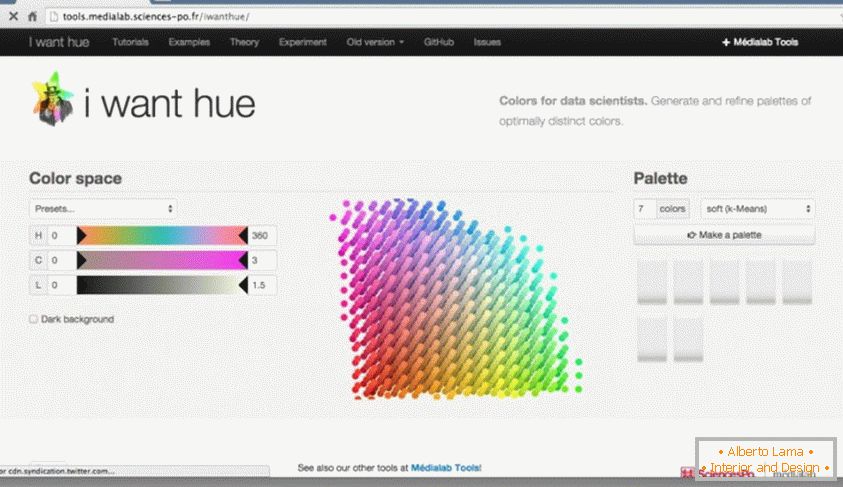This screenshot has width=843, height=487.
Task: Click the color space 3D visualization
Action: tap(456, 299)
